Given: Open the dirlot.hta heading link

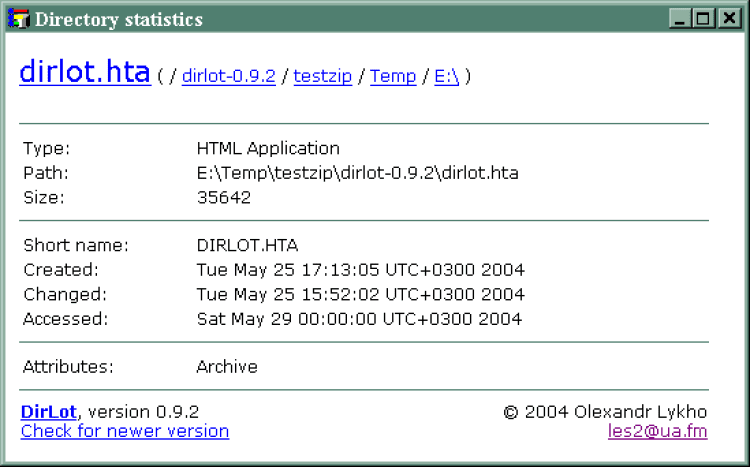Looking at the screenshot, I should (85, 72).
